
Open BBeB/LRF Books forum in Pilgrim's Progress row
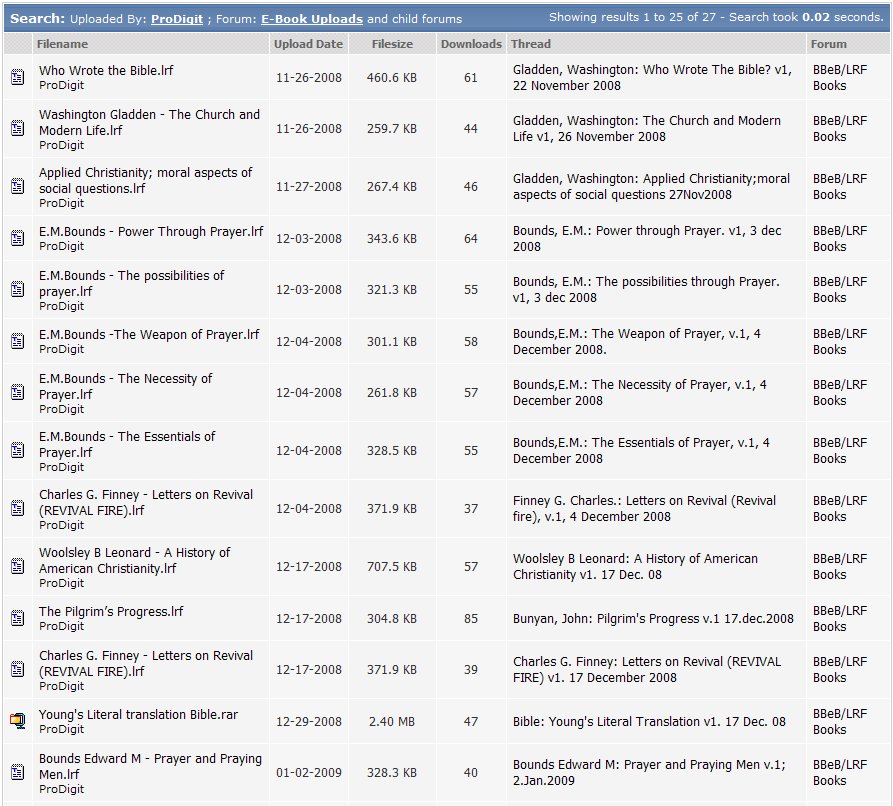[840, 619]
